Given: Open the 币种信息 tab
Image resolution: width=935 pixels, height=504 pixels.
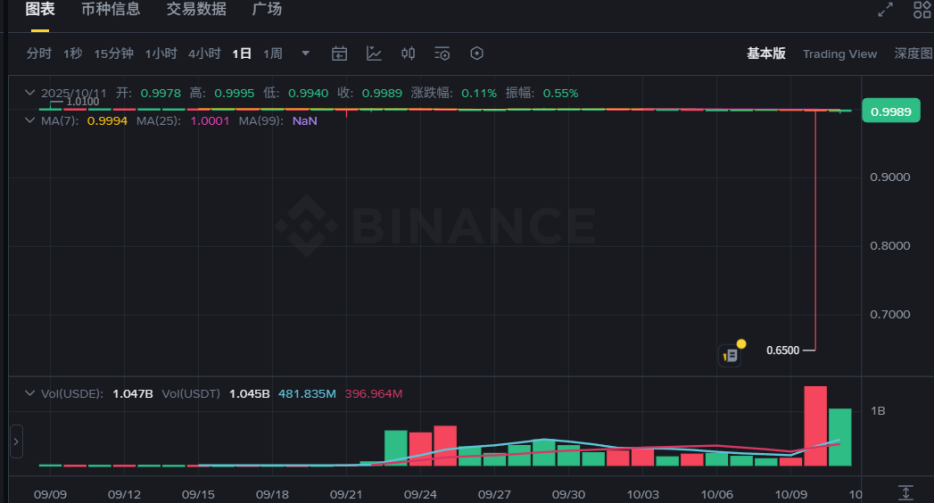Looking at the screenshot, I should point(110,10).
